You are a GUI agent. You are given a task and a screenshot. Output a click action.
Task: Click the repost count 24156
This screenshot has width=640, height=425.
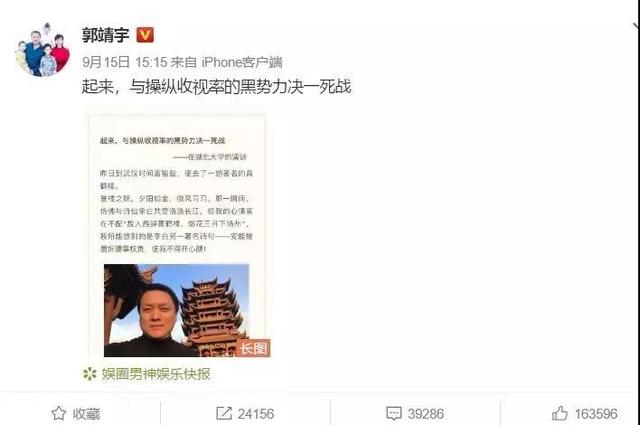pyautogui.click(x=256, y=414)
